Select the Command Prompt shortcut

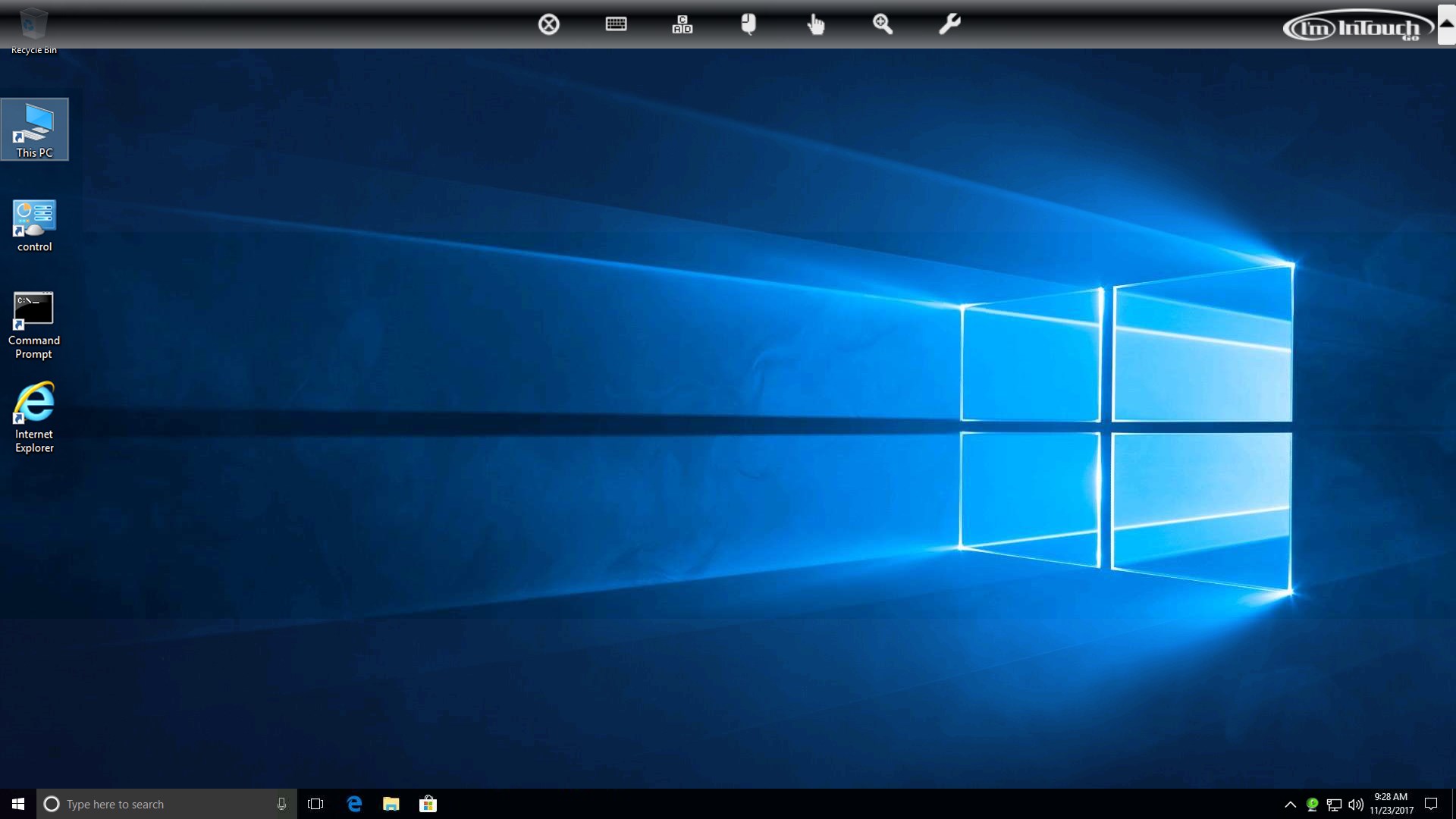pyautogui.click(x=34, y=325)
